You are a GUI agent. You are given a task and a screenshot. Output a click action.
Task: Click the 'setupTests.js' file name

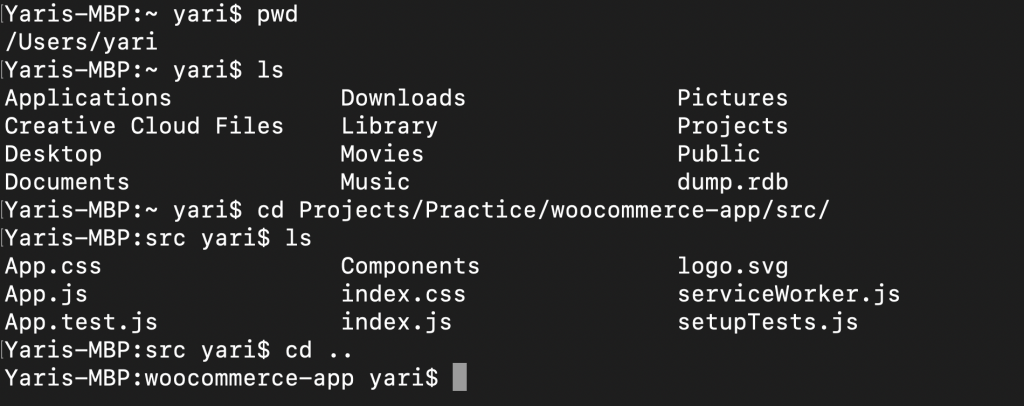click(x=767, y=323)
